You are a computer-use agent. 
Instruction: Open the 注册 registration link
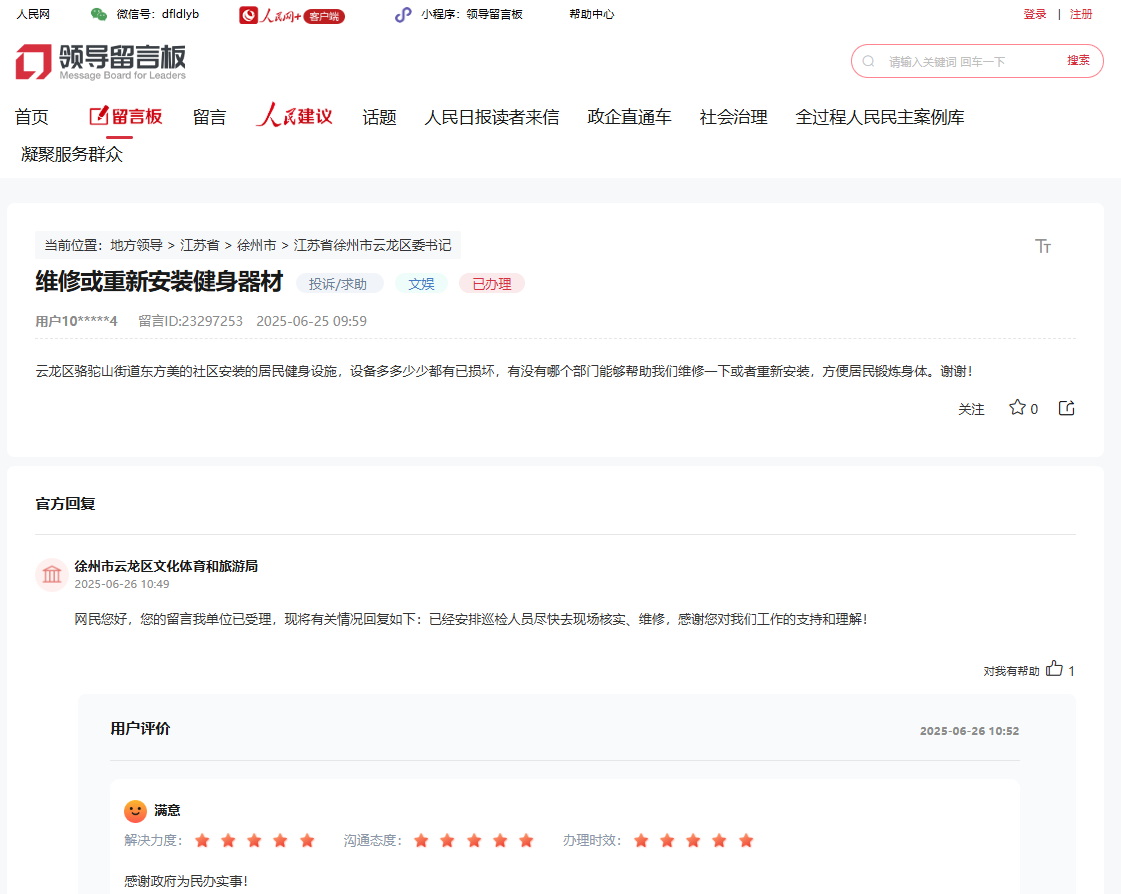[x=1081, y=15]
